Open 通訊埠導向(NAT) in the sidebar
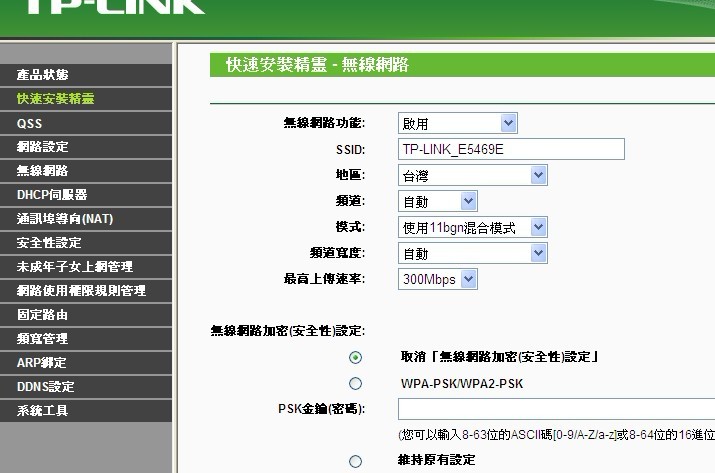Image resolution: width=715 pixels, height=473 pixels. point(86,219)
